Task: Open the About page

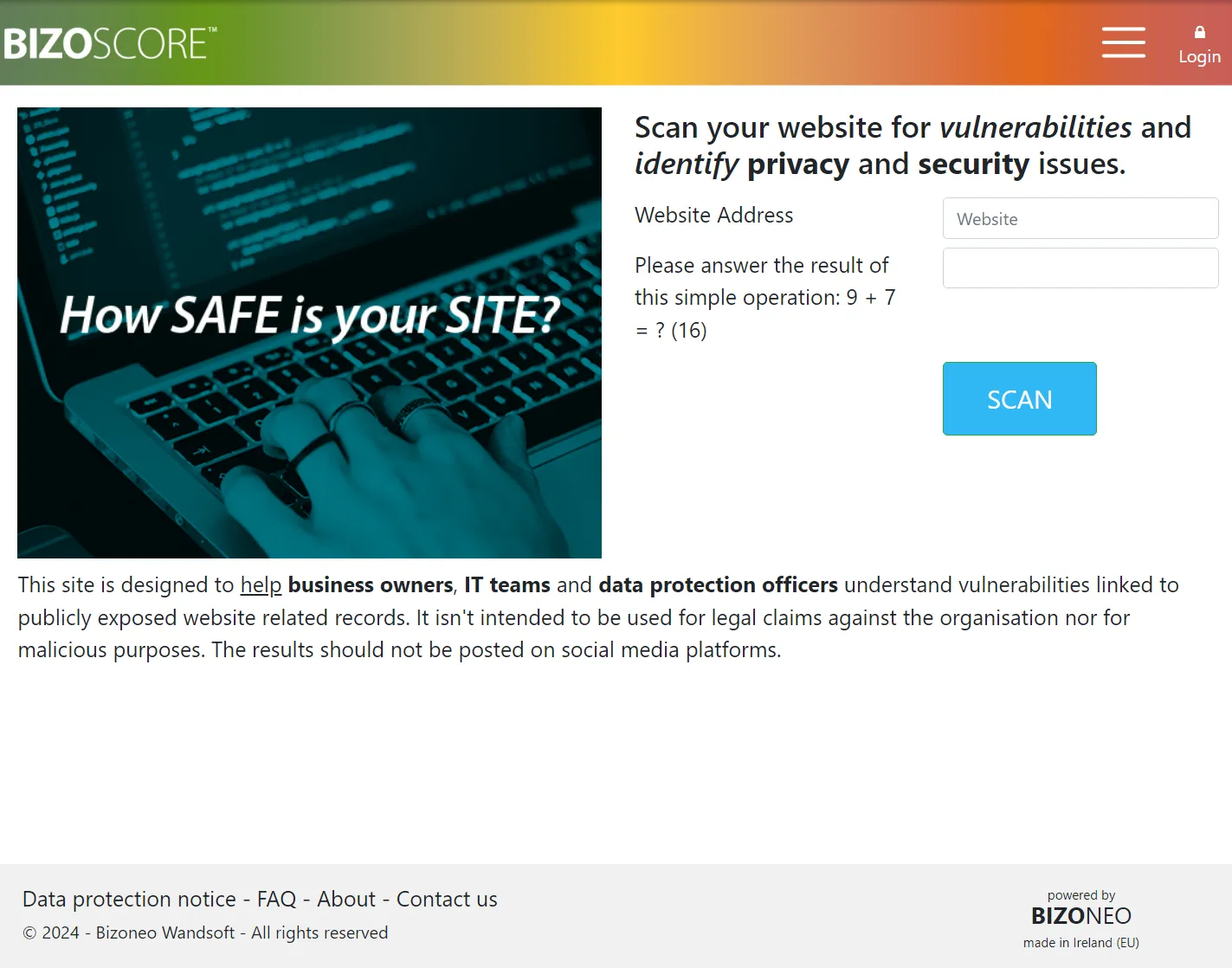Action: click(x=345, y=899)
